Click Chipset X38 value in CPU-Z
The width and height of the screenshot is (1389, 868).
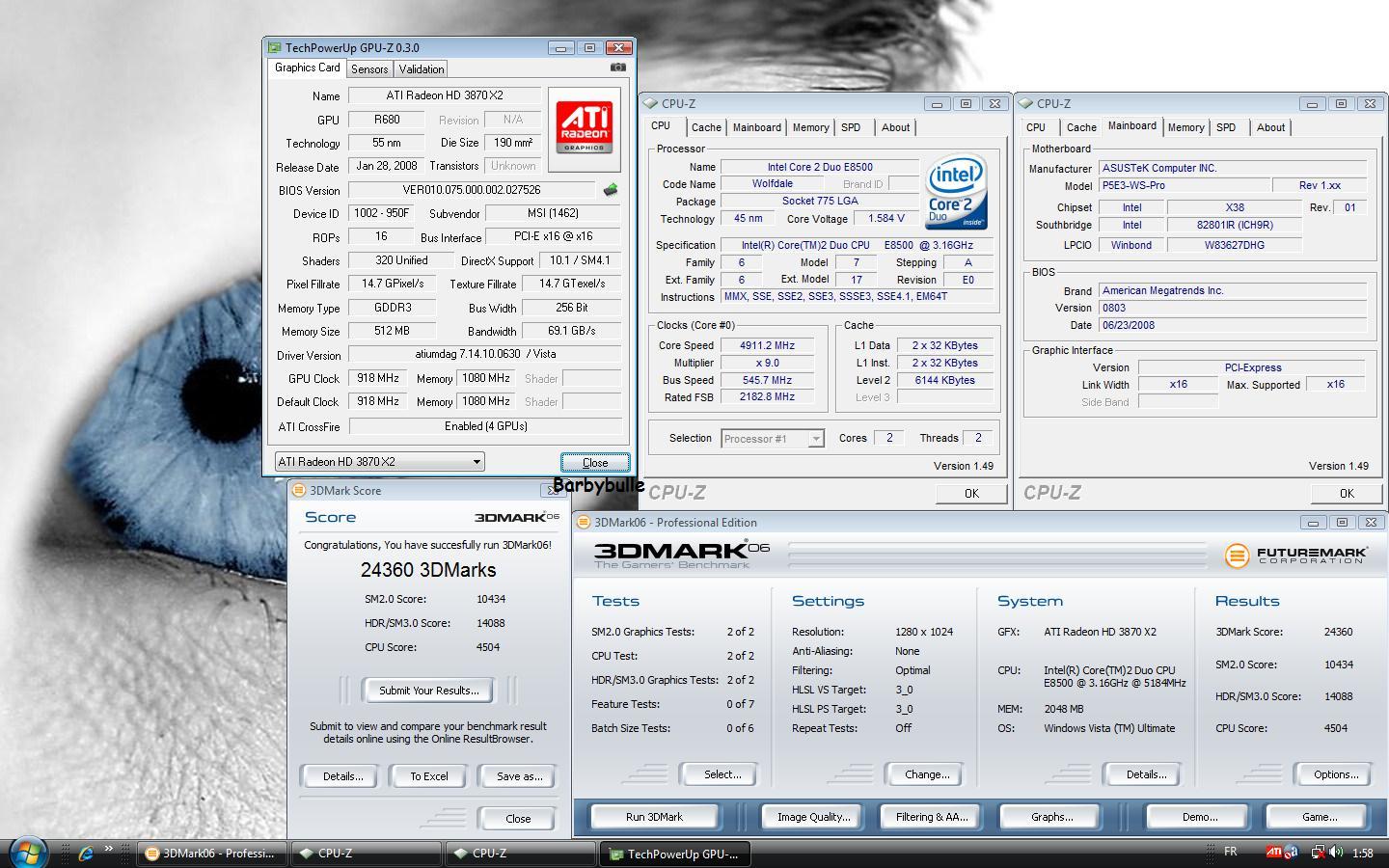[x=1235, y=207]
